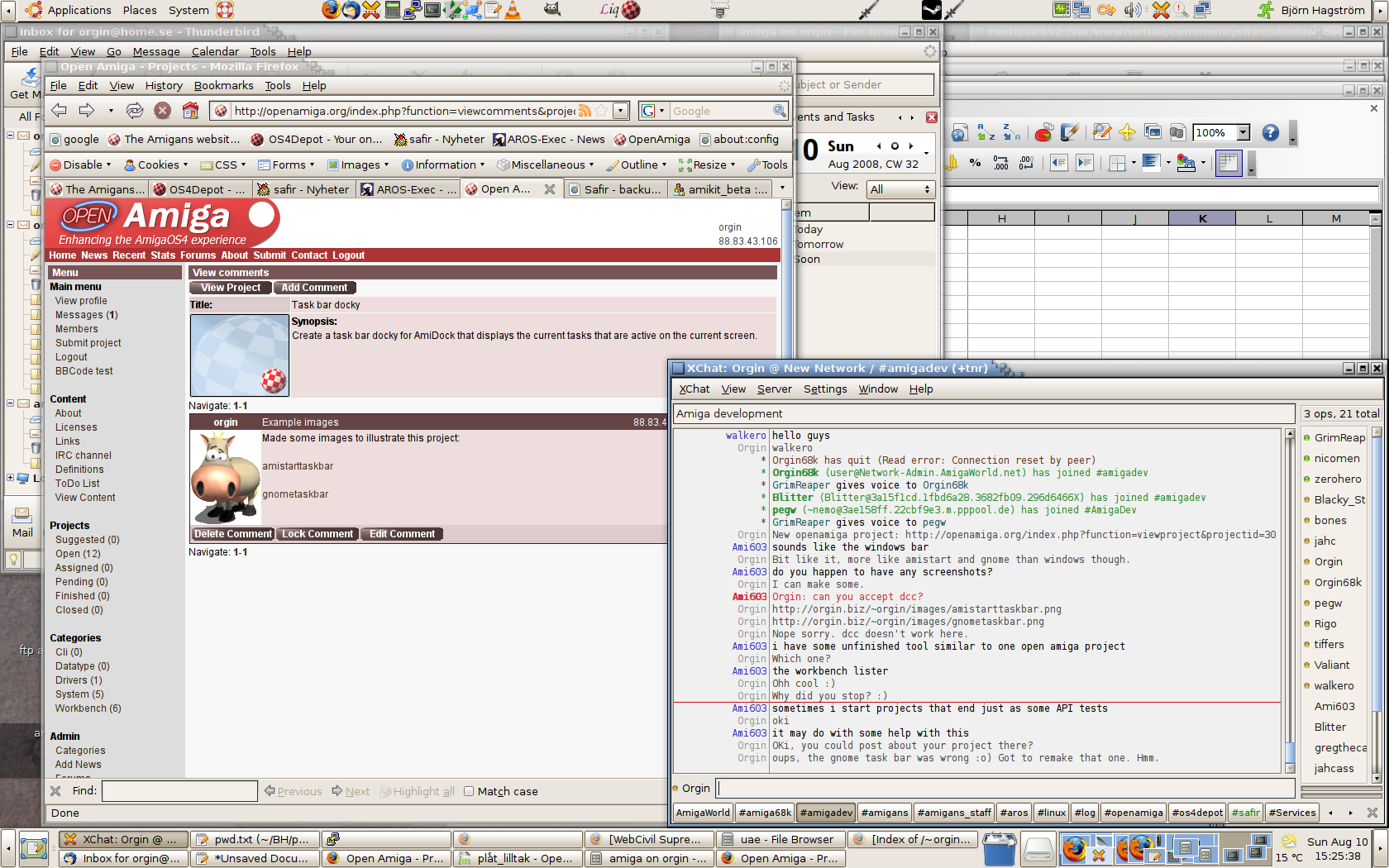Viewport: 1389px width, 868px height.
Task: Open the borders dropdown arrow in spreadsheet
Action: tap(1134, 163)
